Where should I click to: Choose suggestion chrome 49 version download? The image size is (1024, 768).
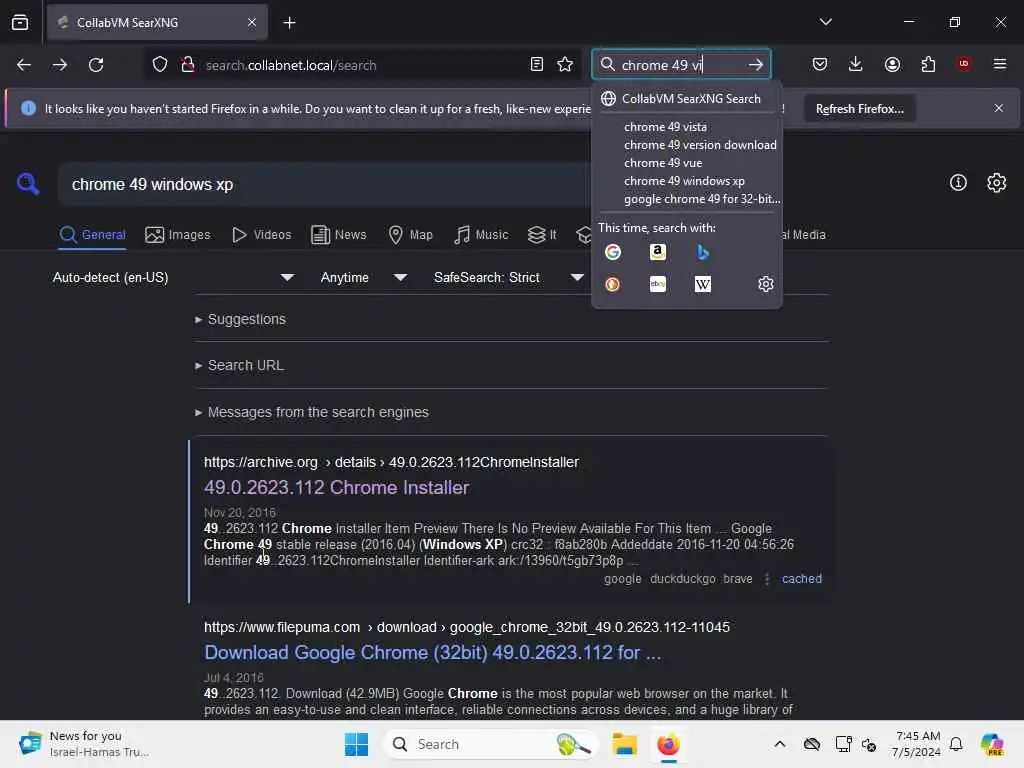(x=700, y=145)
